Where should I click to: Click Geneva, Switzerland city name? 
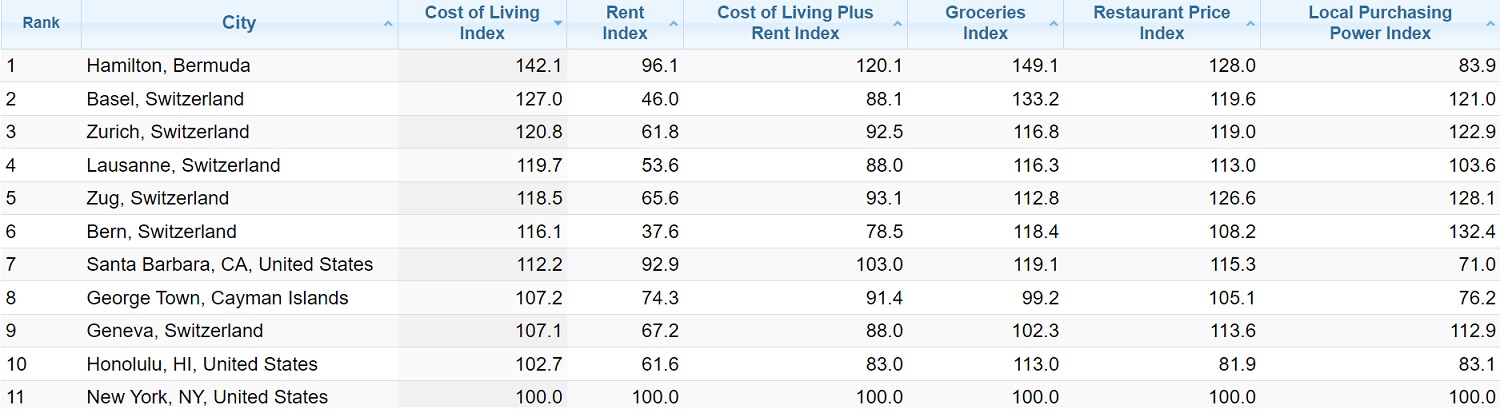[174, 331]
